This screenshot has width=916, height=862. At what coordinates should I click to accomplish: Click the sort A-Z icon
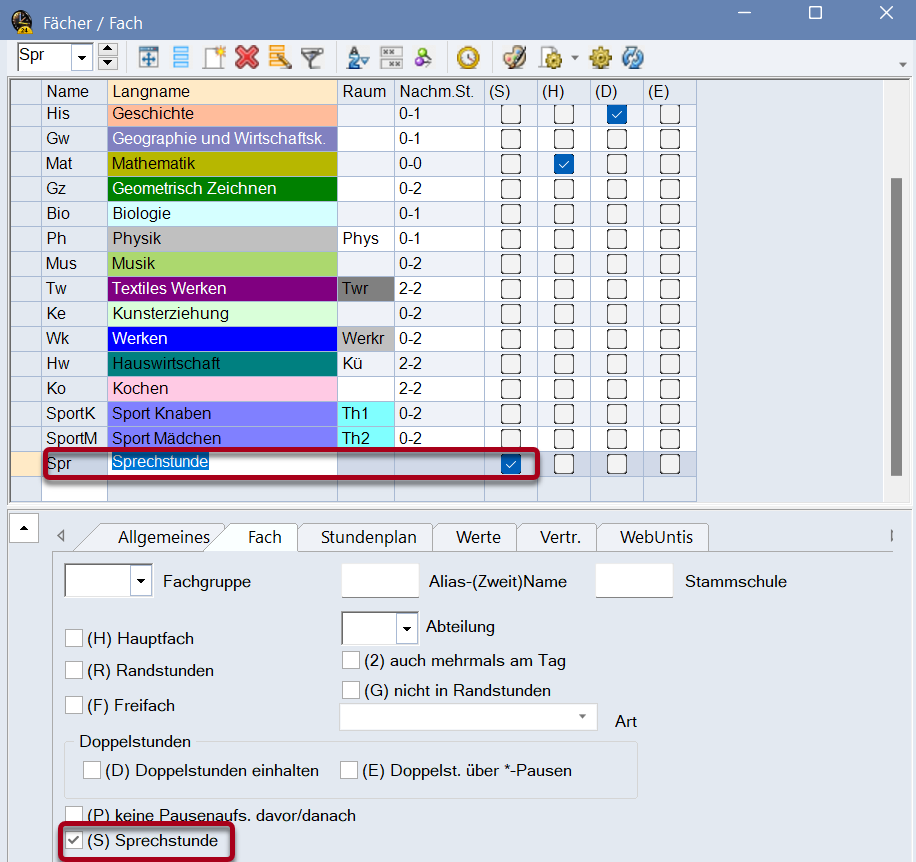click(357, 57)
